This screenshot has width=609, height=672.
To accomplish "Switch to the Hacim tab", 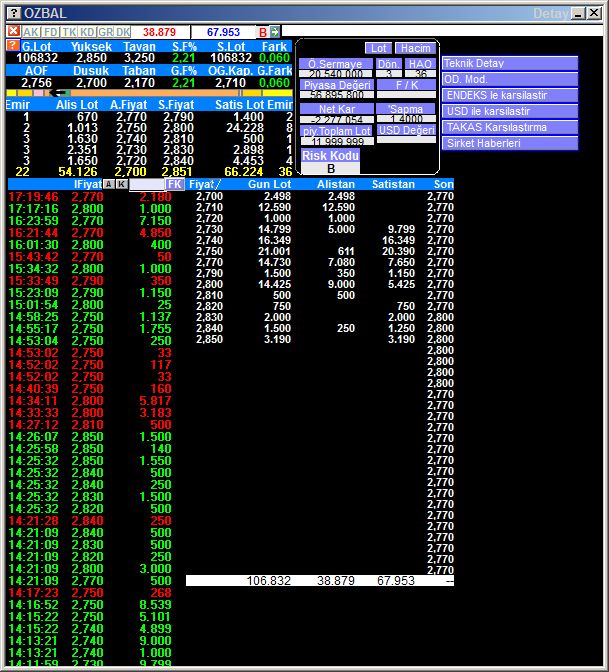I will [415, 48].
